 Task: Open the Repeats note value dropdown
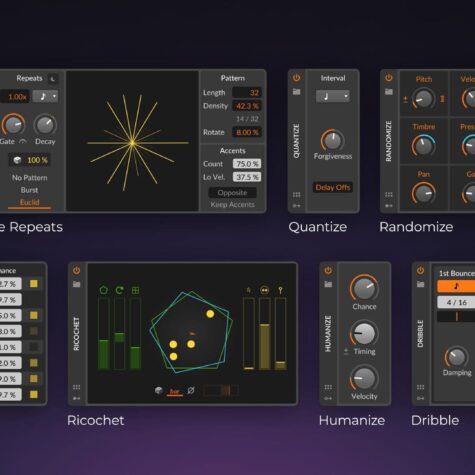45,97
